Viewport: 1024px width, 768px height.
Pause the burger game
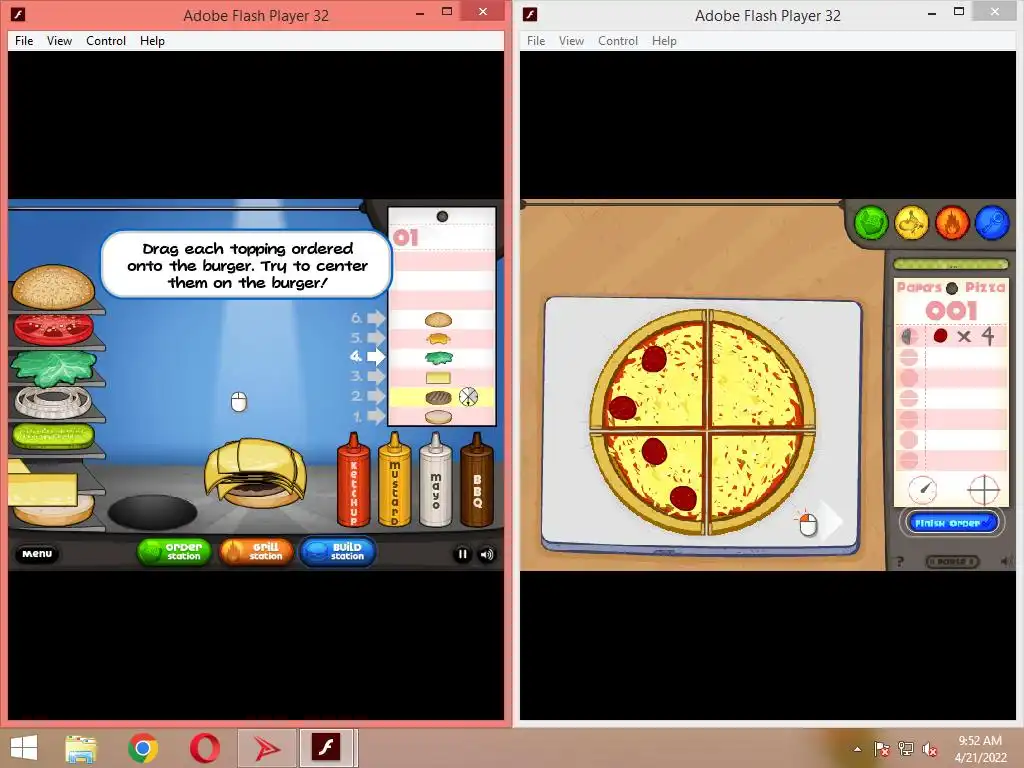click(462, 554)
